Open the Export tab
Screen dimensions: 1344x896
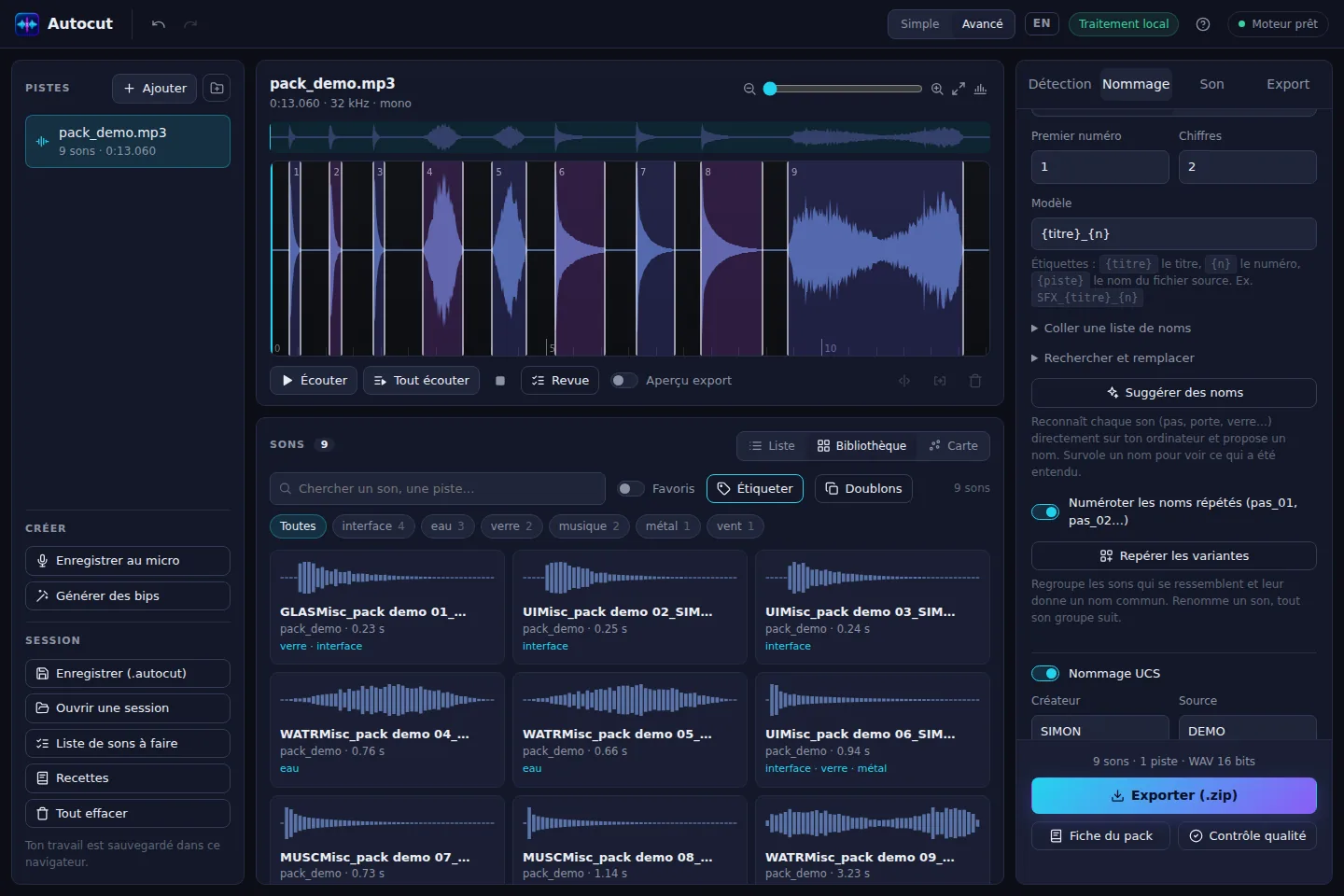[x=1288, y=84]
